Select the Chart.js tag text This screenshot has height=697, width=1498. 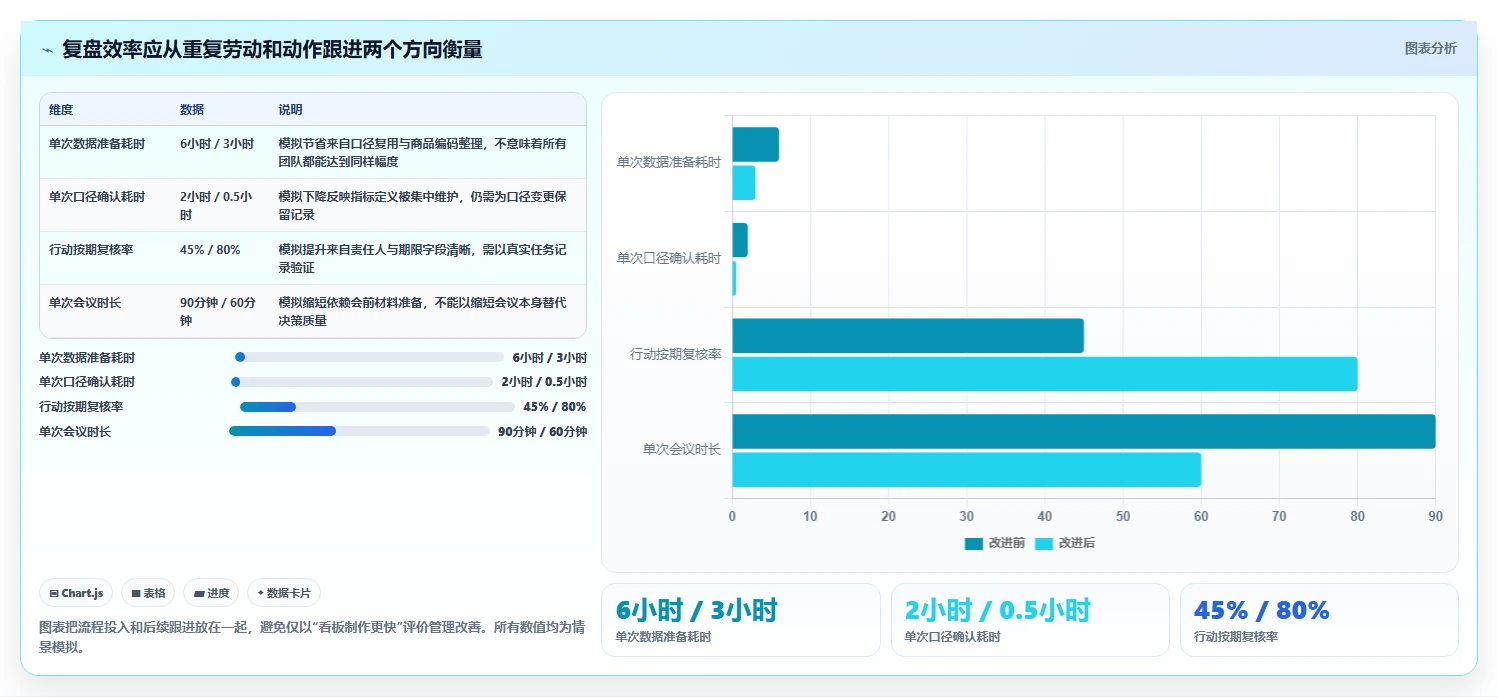pyautogui.click(x=82, y=593)
